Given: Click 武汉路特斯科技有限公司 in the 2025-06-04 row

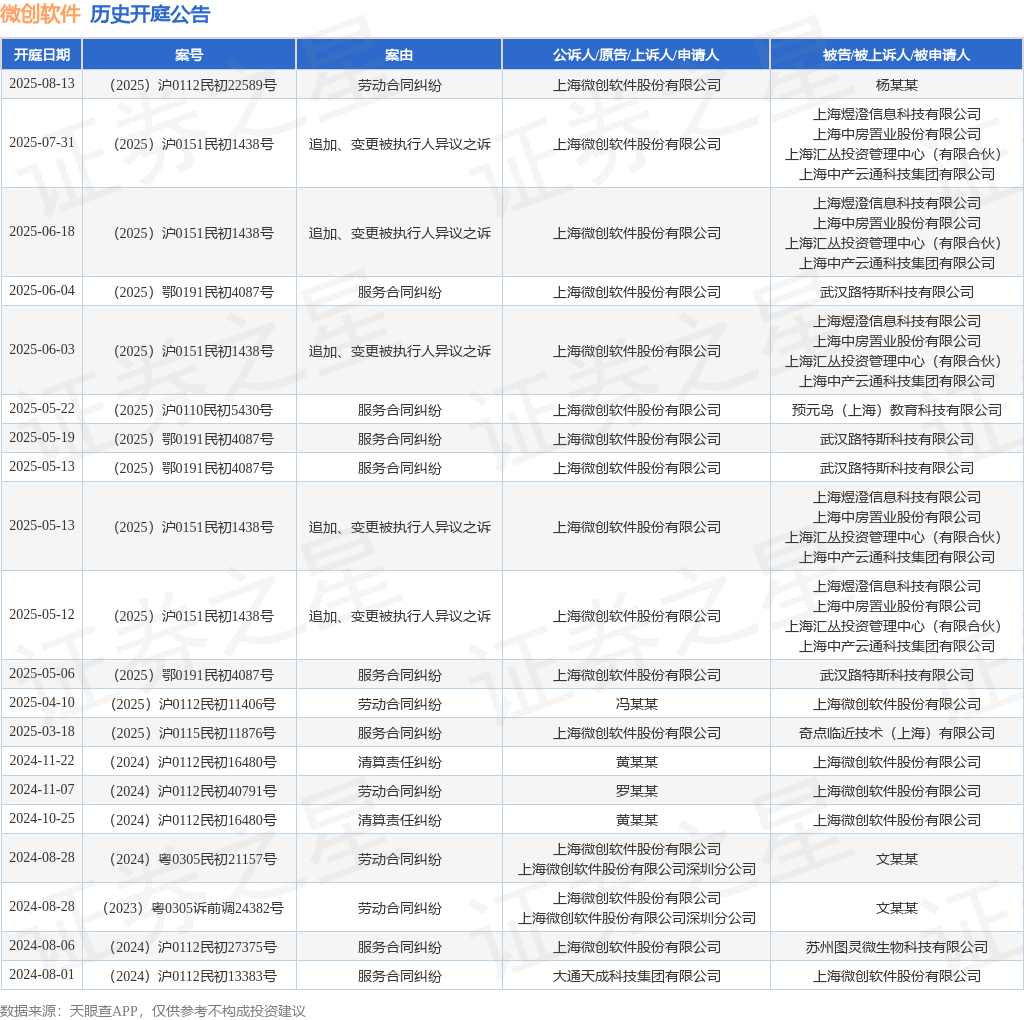Looking at the screenshot, I should click(x=897, y=292).
